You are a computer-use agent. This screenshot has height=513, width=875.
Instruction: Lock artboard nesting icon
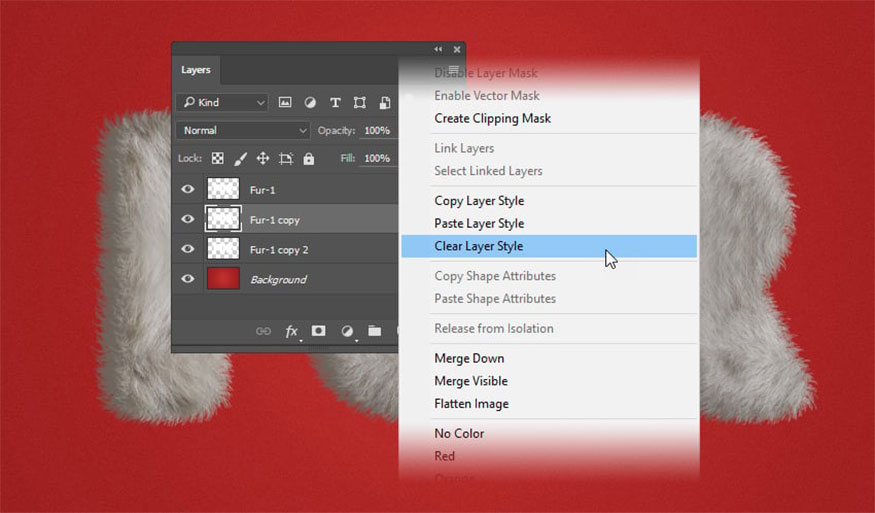point(286,159)
